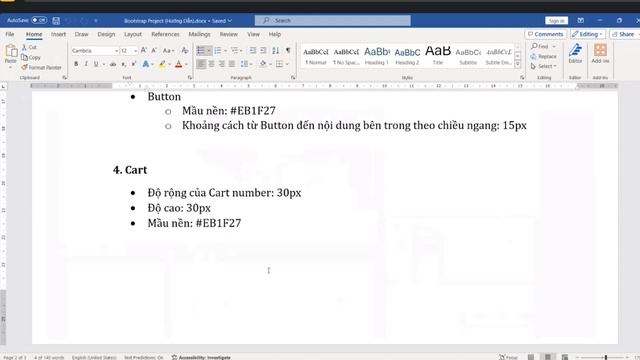
Task: Toggle Italic formatting
Action: pos(86,64)
